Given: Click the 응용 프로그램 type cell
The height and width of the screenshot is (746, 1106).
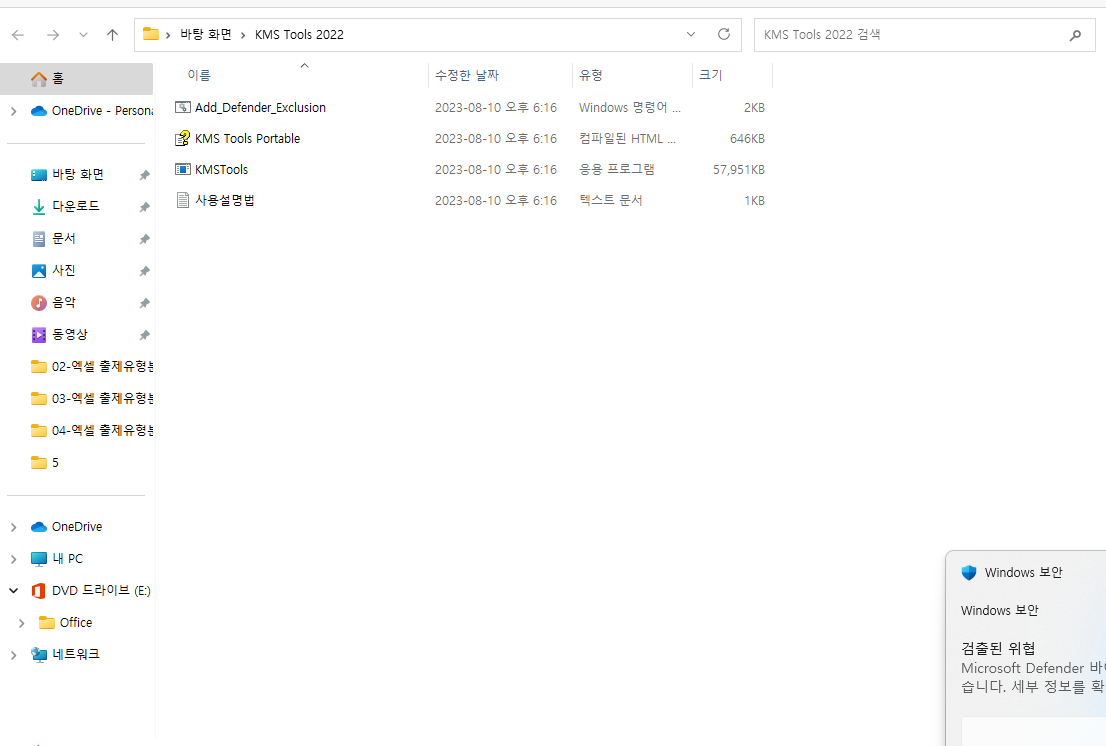Looking at the screenshot, I should (617, 169).
